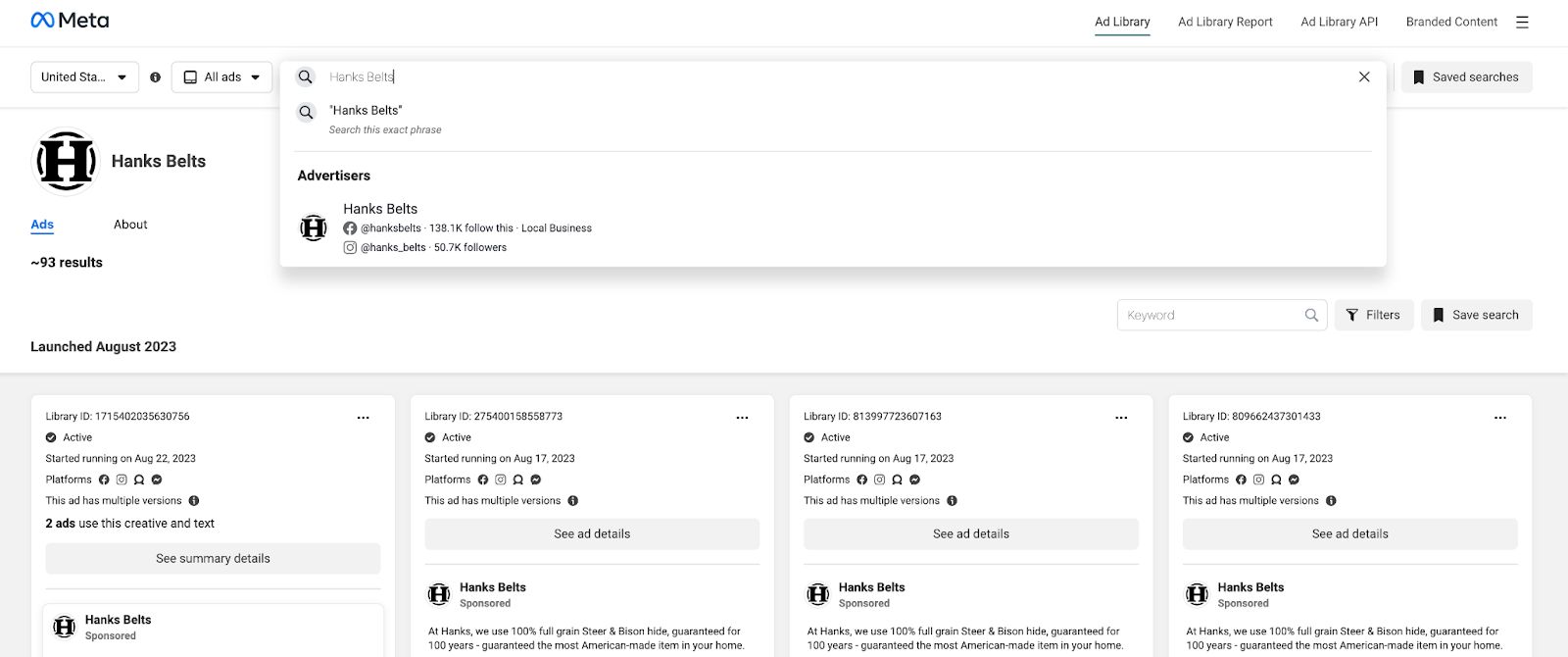This screenshot has height=657, width=1568.
Task: Click Hanks Belts advertiser logo in suggestions
Action: click(x=314, y=227)
